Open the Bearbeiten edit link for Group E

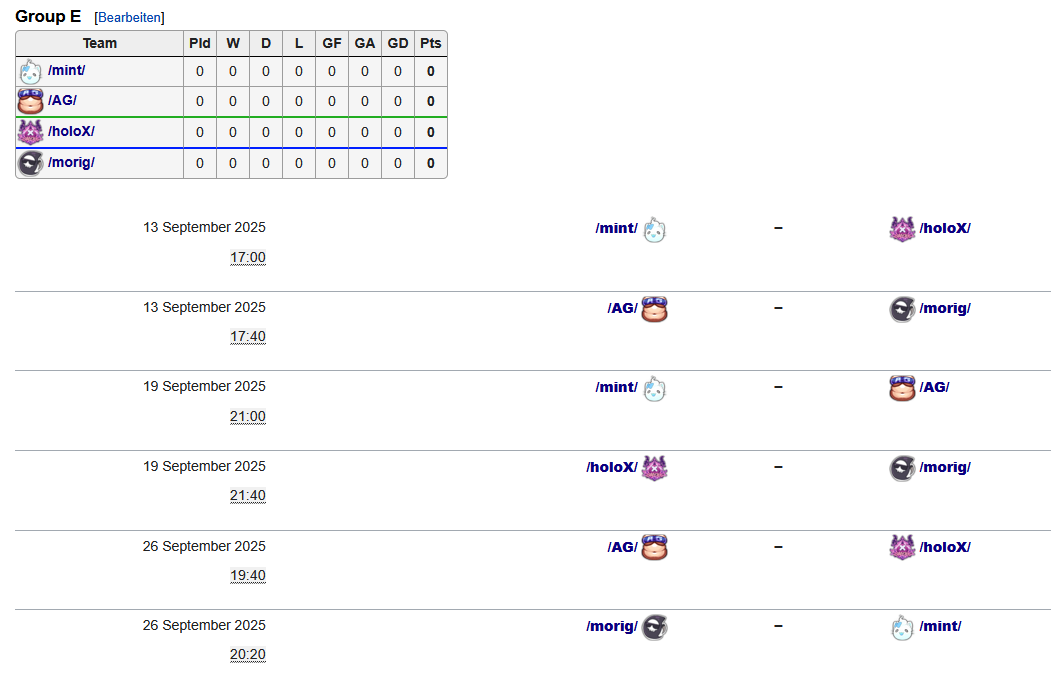129,17
